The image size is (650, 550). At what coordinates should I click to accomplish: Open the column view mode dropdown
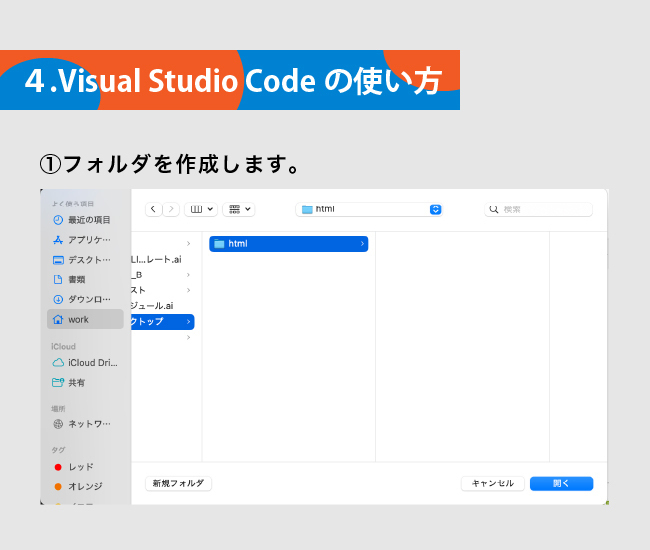(201, 209)
